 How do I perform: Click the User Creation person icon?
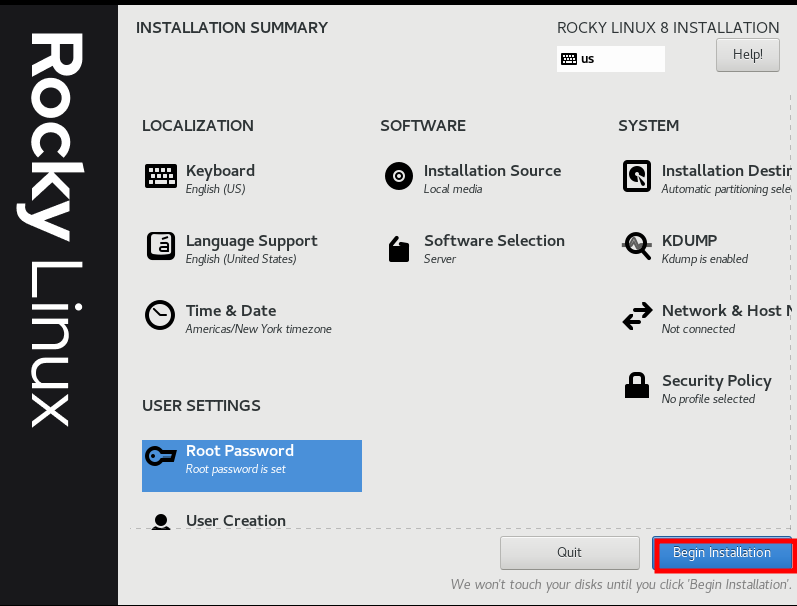[161, 522]
